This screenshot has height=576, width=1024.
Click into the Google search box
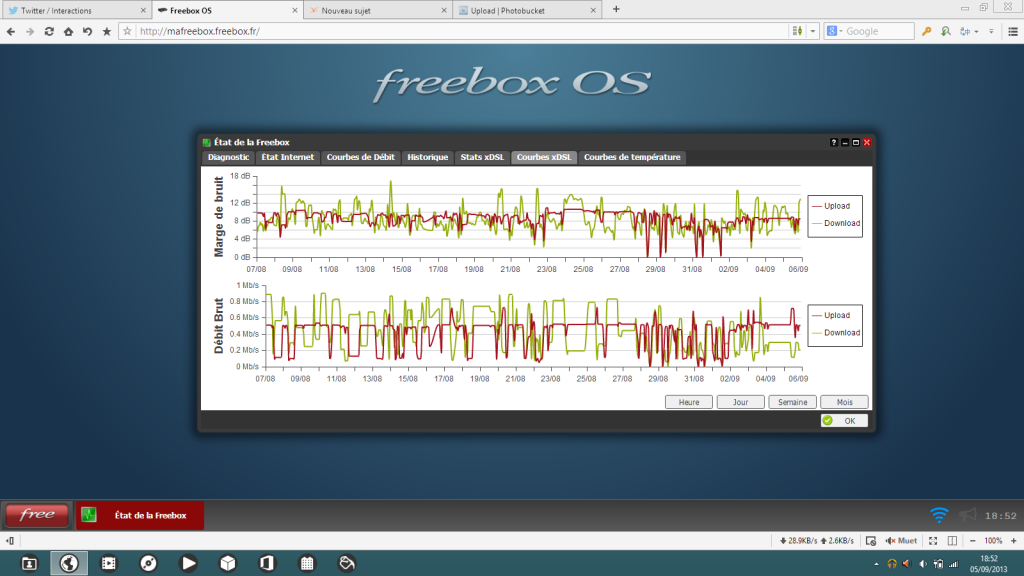pos(878,31)
